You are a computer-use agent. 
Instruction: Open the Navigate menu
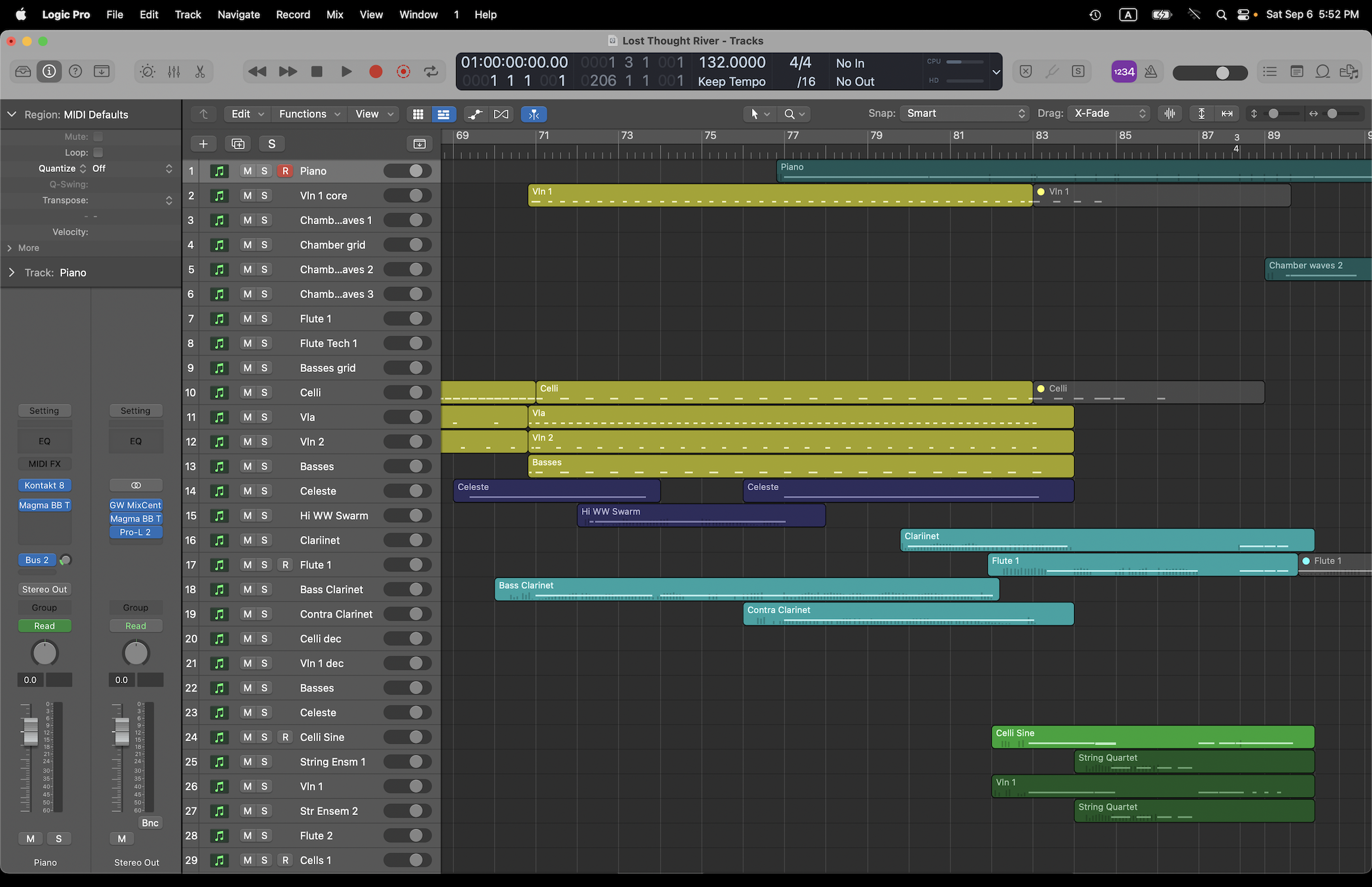[238, 14]
